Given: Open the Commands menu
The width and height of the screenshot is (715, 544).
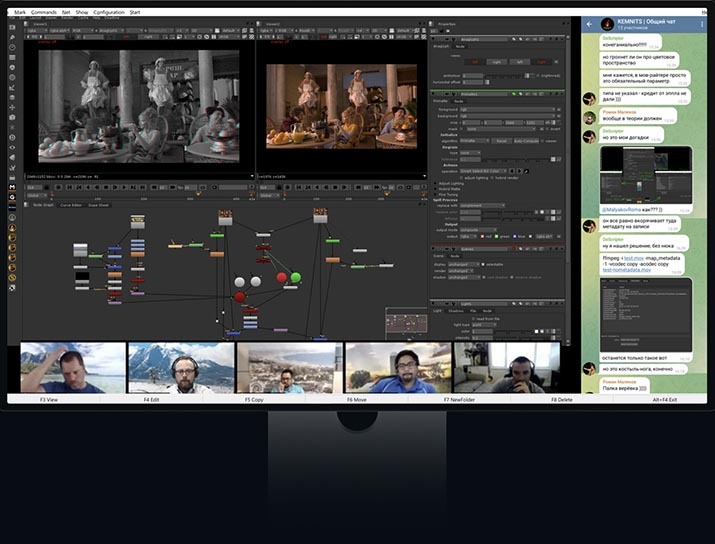Looking at the screenshot, I should [44, 12].
